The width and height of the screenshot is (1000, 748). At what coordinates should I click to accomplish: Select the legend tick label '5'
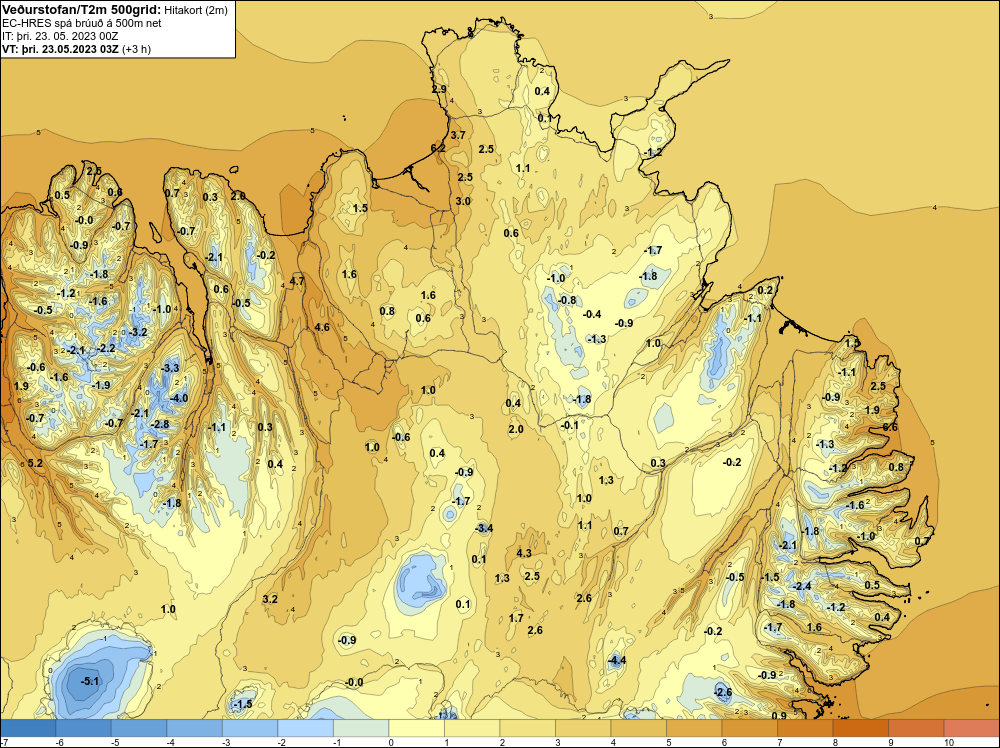point(668,742)
